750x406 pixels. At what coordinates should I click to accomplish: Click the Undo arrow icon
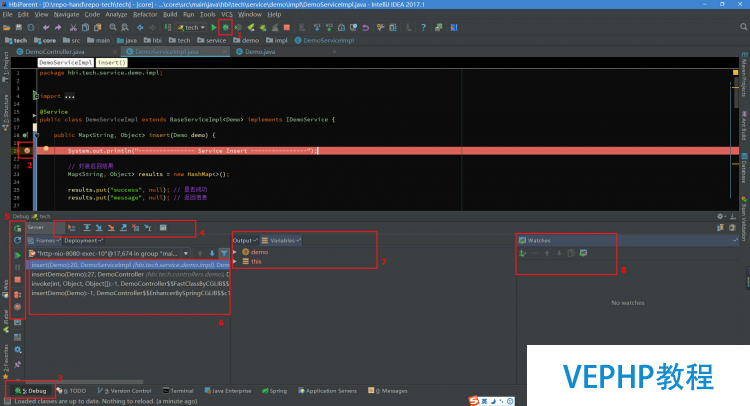(46, 27)
